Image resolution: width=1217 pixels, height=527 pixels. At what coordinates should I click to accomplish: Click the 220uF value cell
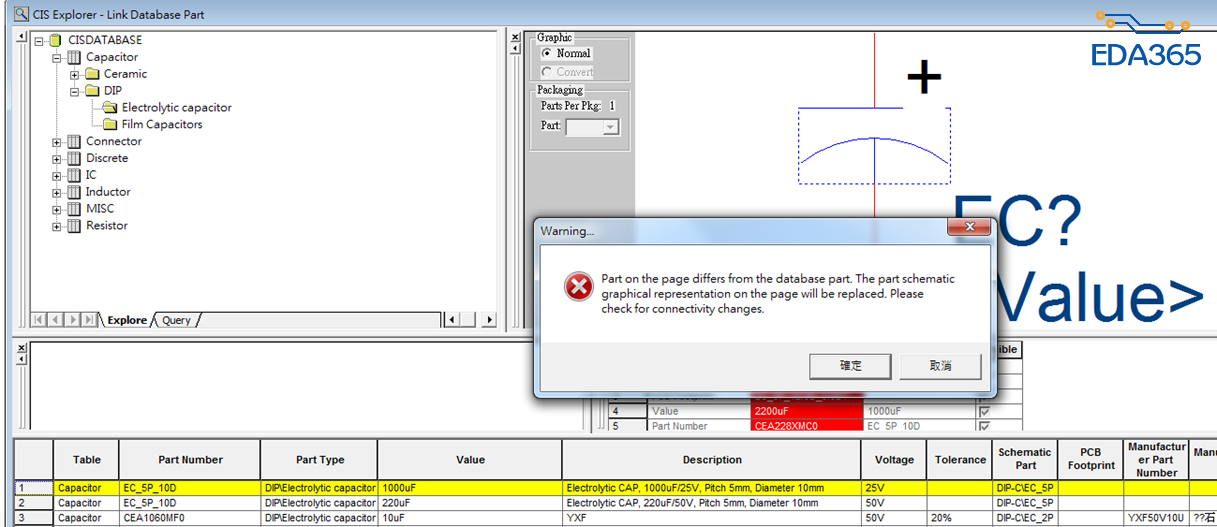[x=470, y=503]
